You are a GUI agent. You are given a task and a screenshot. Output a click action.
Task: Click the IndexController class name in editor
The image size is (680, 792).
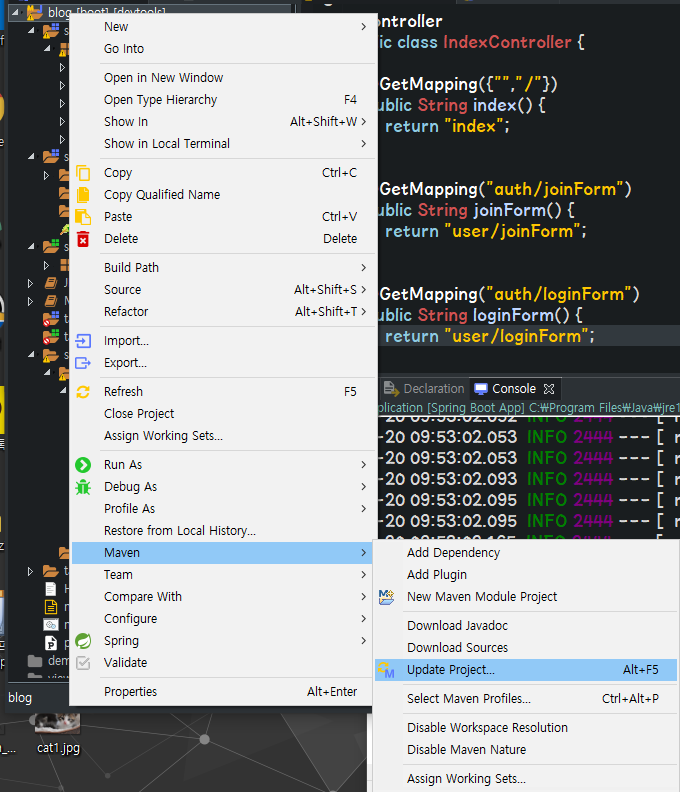(x=507, y=42)
